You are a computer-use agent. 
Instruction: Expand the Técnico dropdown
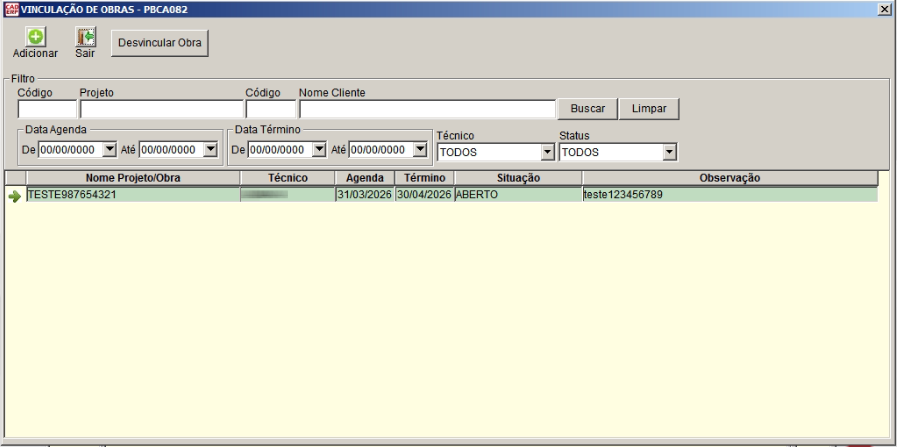tap(547, 152)
